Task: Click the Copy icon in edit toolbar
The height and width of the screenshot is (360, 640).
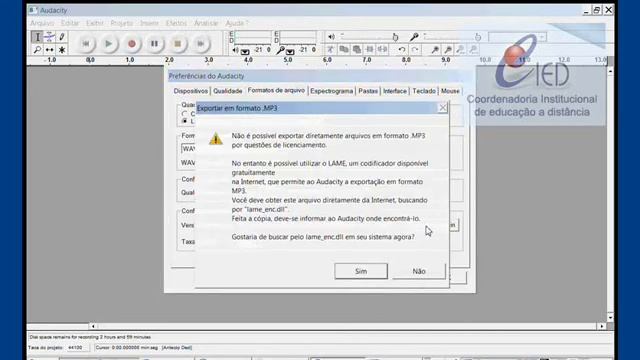Action: tap(344, 49)
